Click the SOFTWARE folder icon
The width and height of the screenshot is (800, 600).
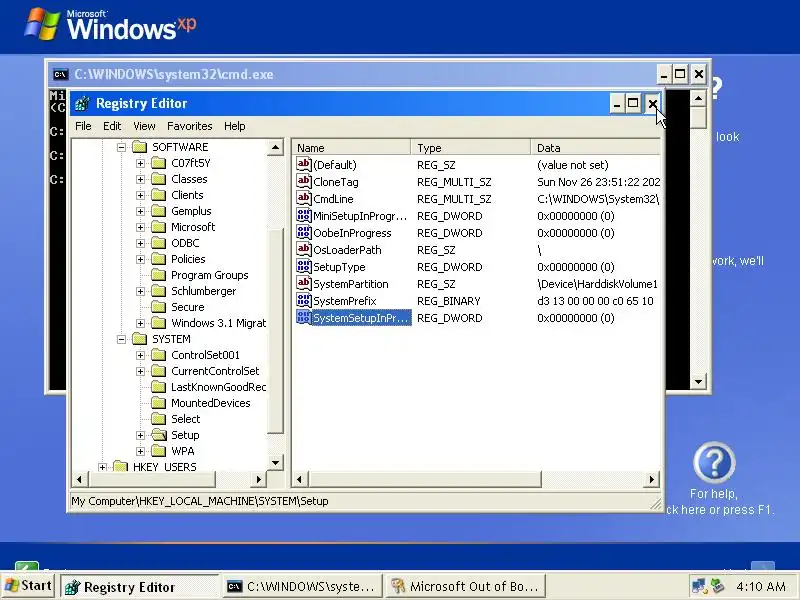tap(140, 147)
